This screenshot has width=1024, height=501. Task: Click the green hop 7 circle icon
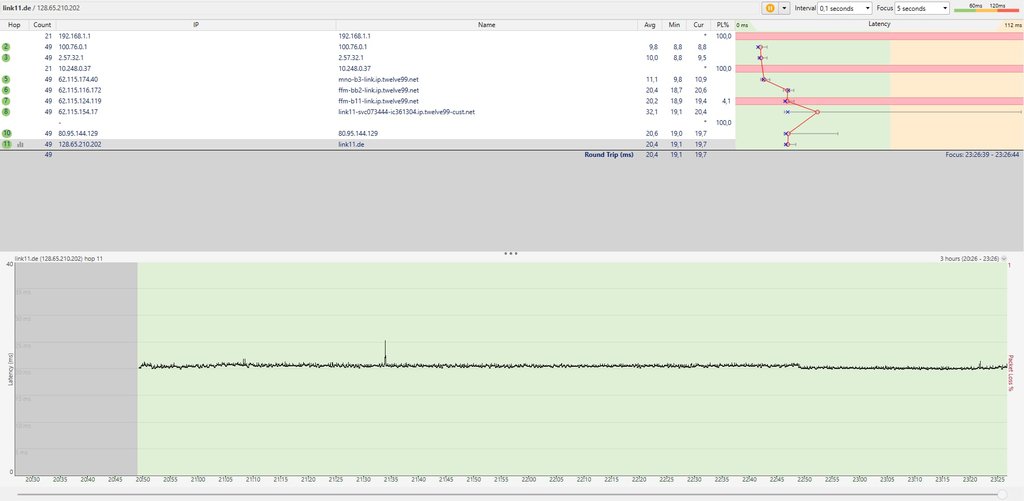[x=7, y=101]
